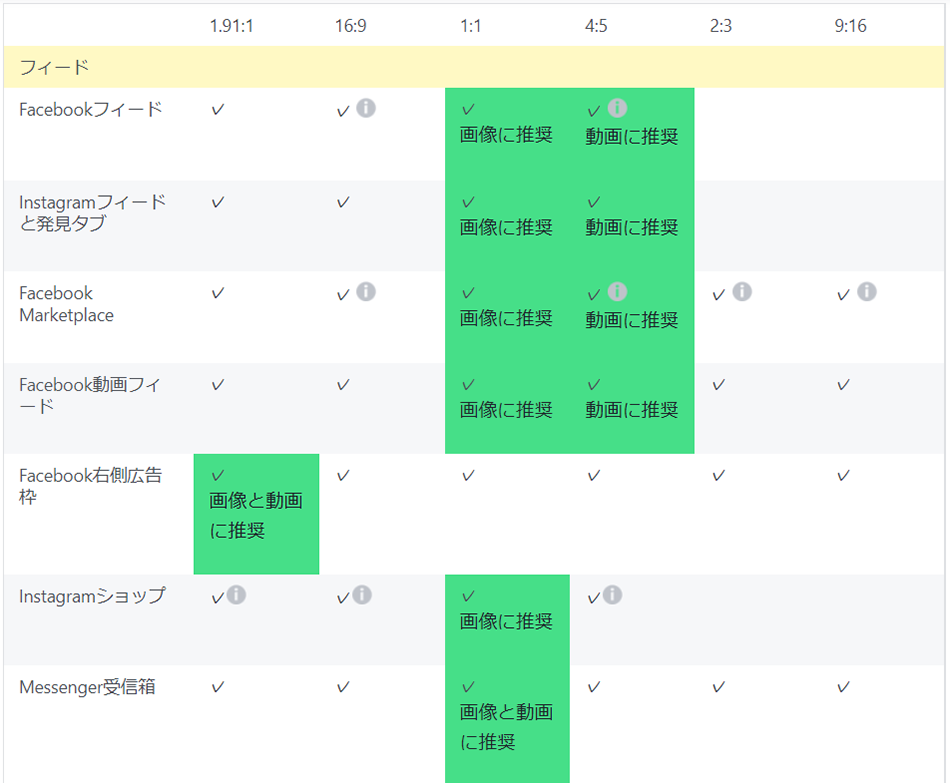Click Messenger受信箱 checkmark under 2:3
The width and height of the screenshot is (950, 783).
click(x=719, y=687)
